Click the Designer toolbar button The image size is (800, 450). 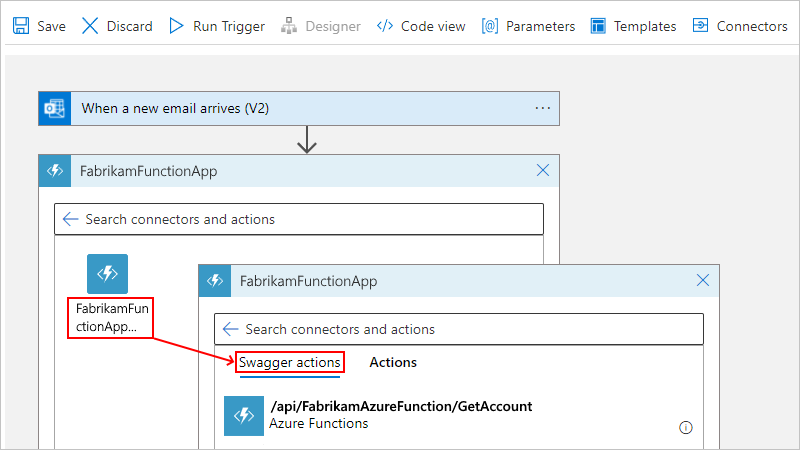[x=322, y=26]
